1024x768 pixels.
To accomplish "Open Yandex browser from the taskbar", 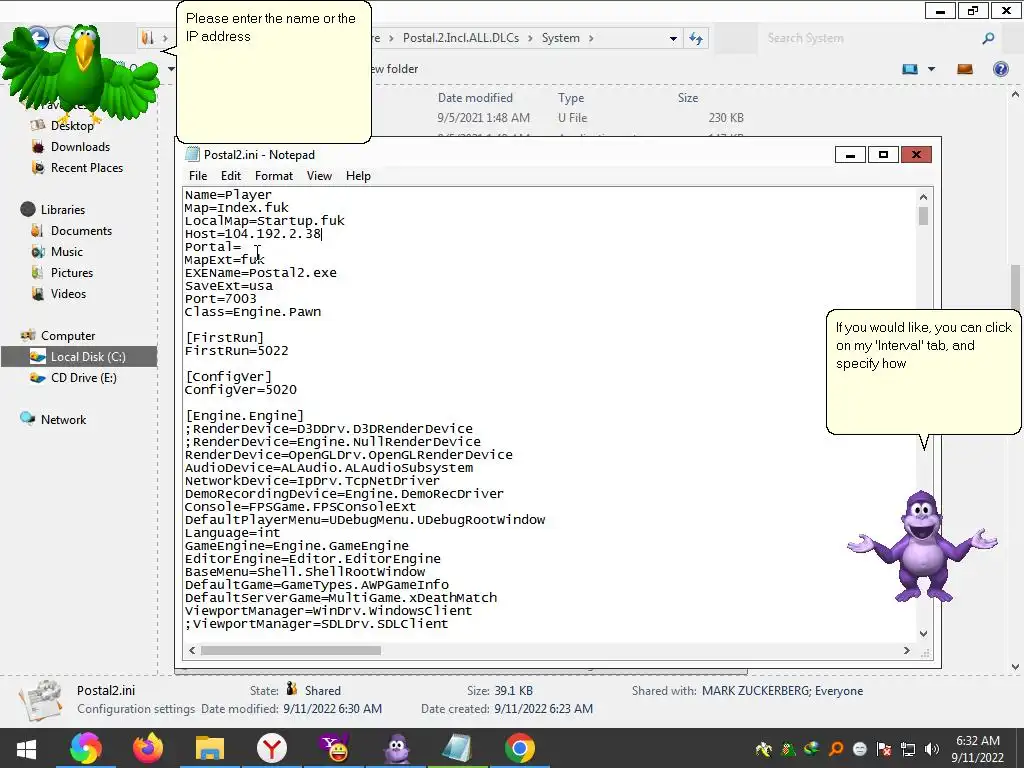I will pos(272,748).
